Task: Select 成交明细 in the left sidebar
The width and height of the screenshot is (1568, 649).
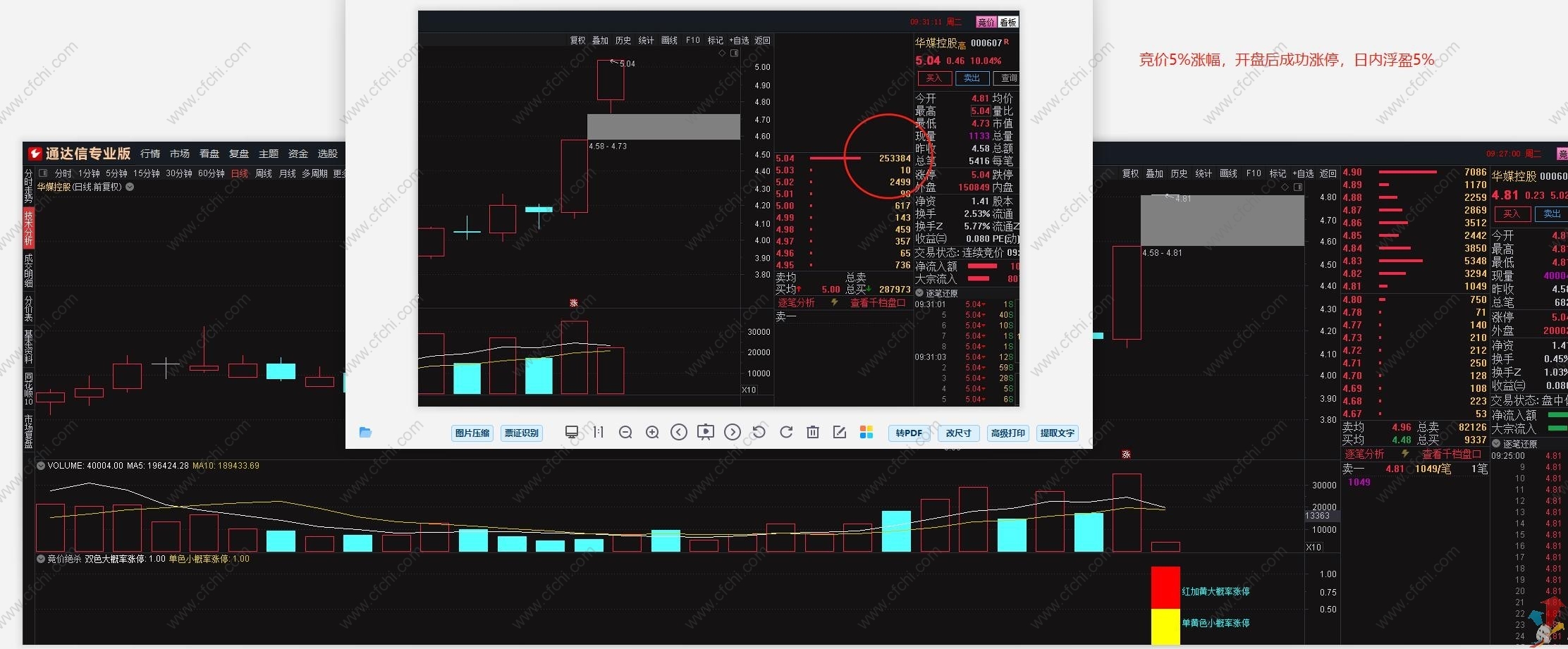Action: (28, 271)
